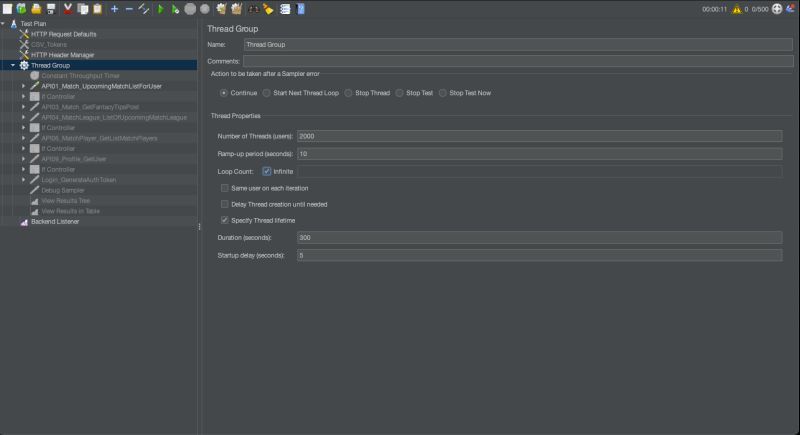Screen dimensions: 800x435
Task: Click the Comments input field
Action: point(518,61)
